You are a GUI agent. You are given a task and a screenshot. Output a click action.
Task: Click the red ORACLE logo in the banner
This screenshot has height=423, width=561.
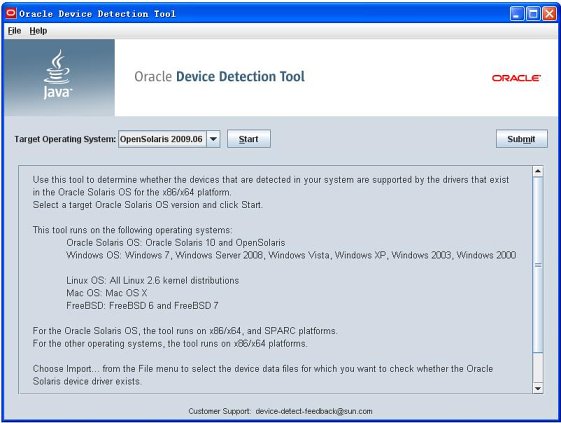pyautogui.click(x=516, y=78)
